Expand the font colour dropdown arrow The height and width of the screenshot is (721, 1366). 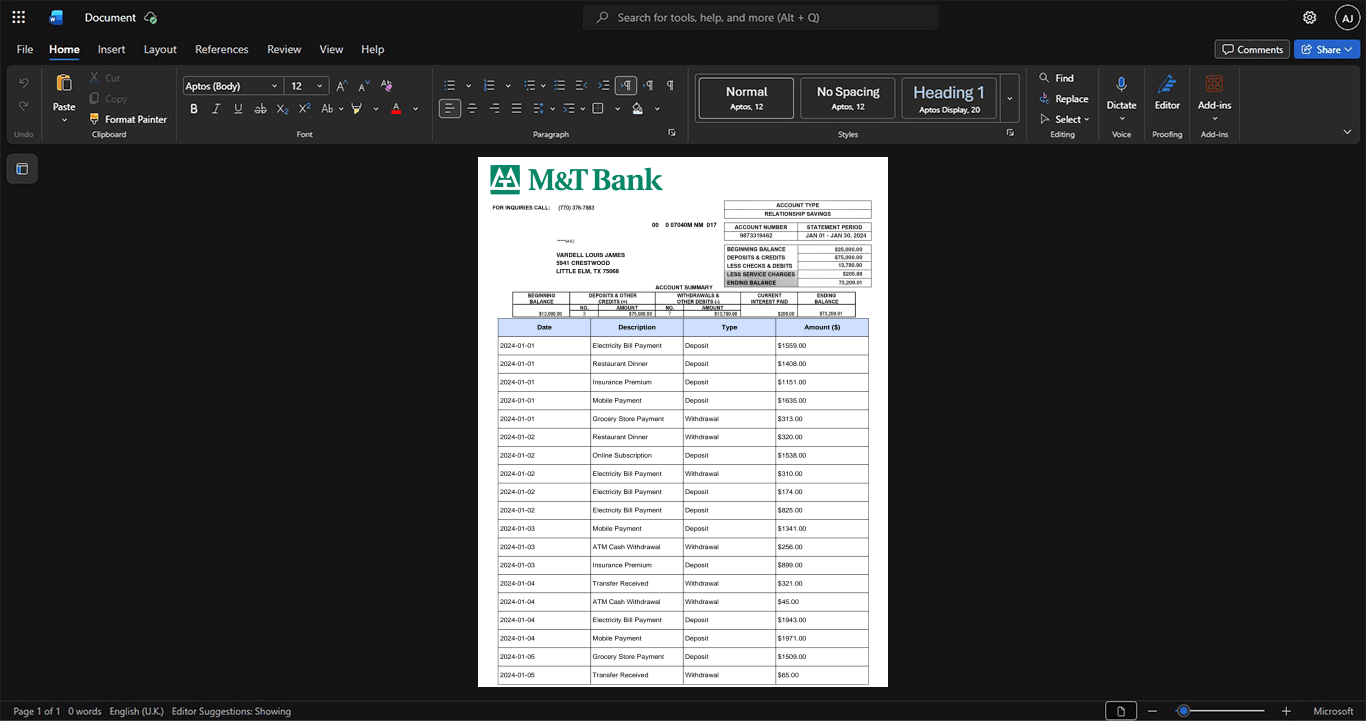416,108
